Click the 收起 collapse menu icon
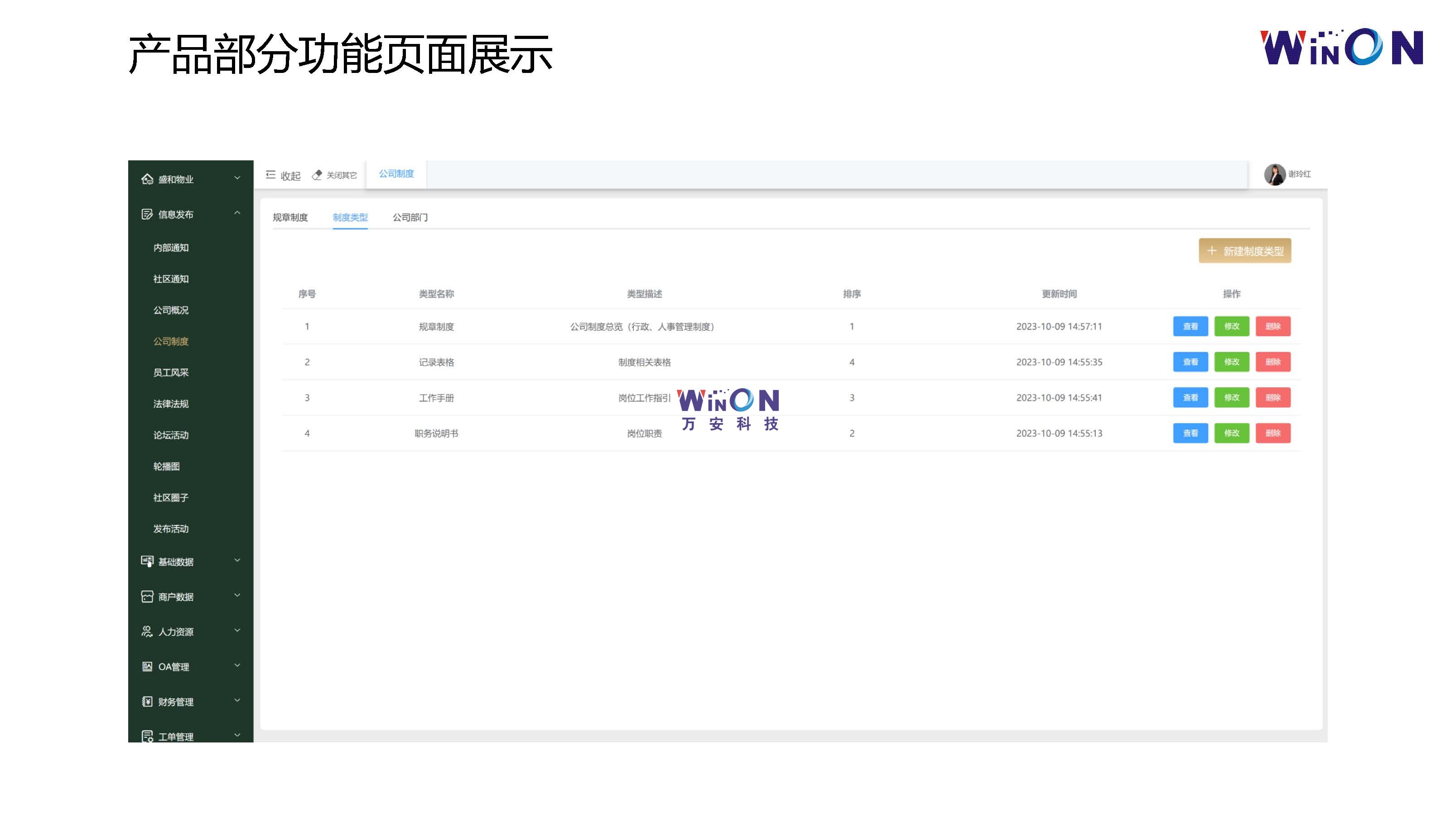Viewport: 1456px width, 819px height. pyautogui.click(x=271, y=175)
